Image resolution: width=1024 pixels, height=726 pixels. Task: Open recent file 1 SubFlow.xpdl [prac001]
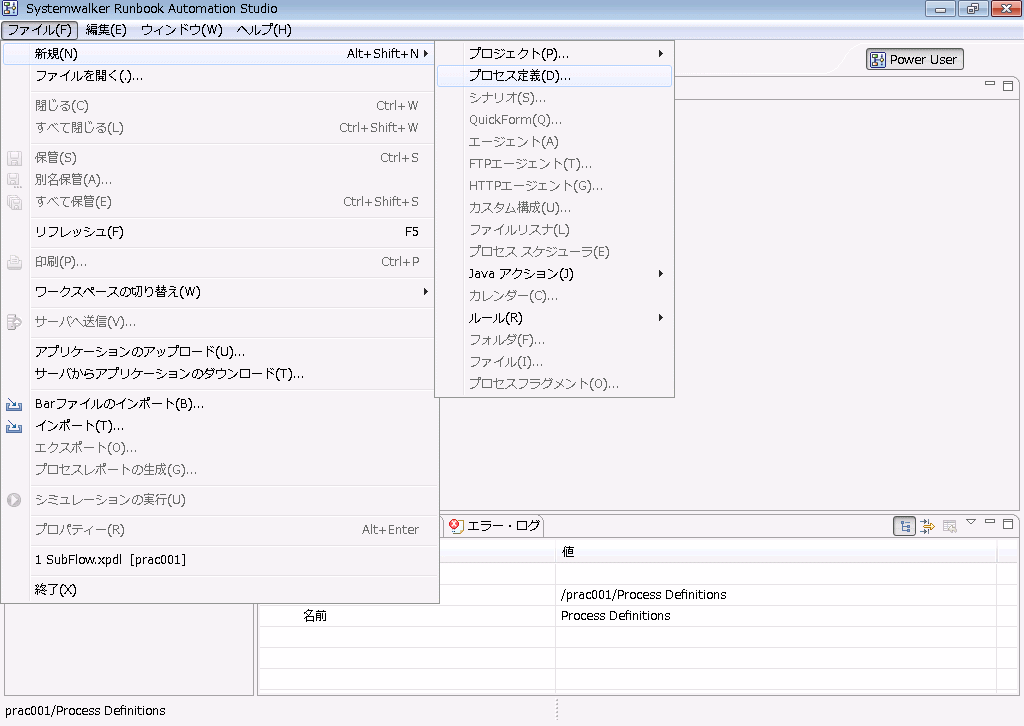[x=219, y=560]
